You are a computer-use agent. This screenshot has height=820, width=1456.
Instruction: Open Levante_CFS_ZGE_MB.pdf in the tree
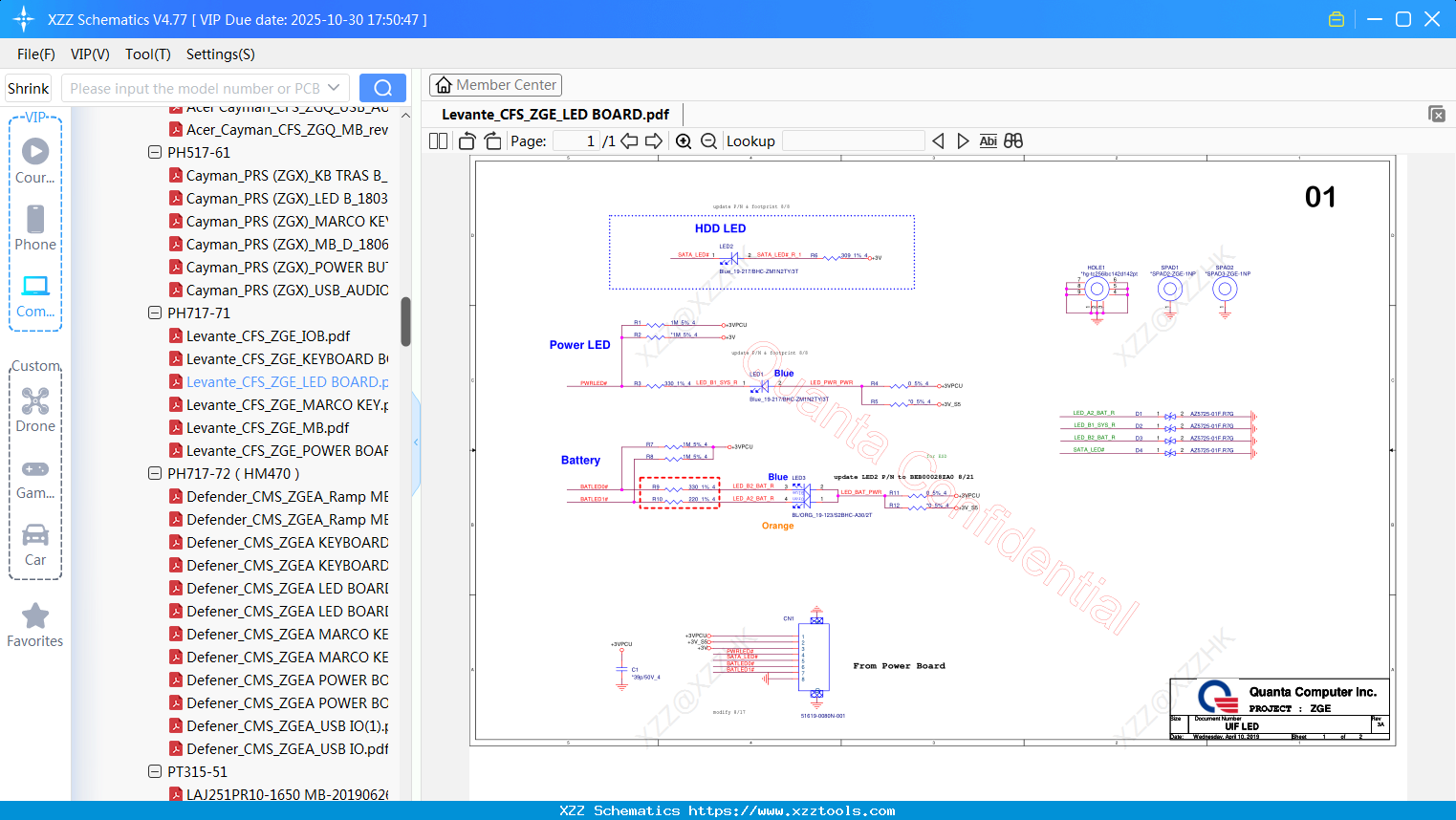click(x=268, y=427)
